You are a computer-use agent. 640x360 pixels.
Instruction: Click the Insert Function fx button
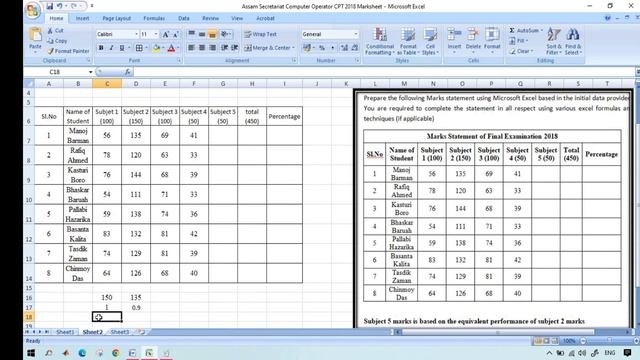tap(128, 72)
